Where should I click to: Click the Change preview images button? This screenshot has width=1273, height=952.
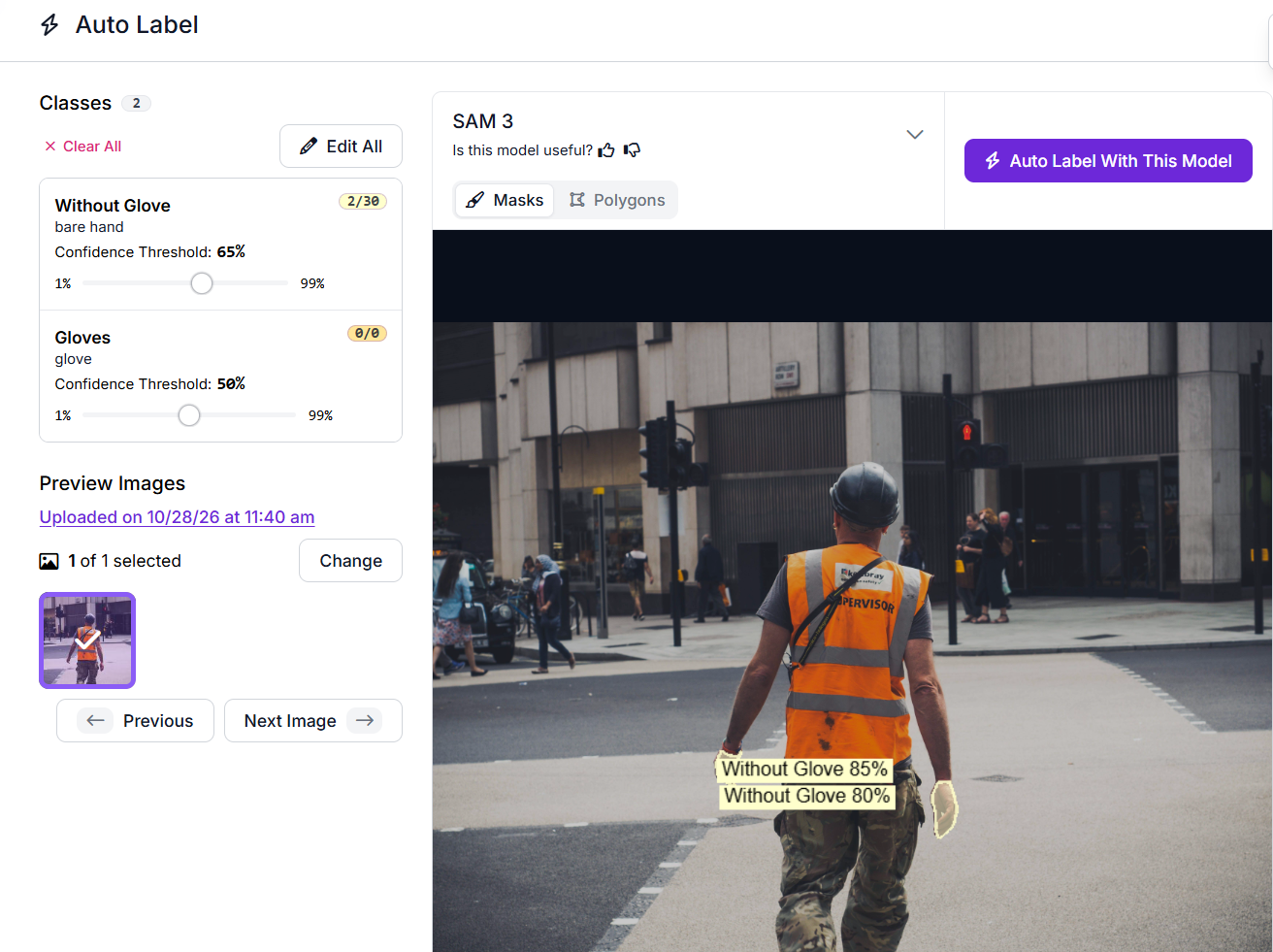[350, 561]
